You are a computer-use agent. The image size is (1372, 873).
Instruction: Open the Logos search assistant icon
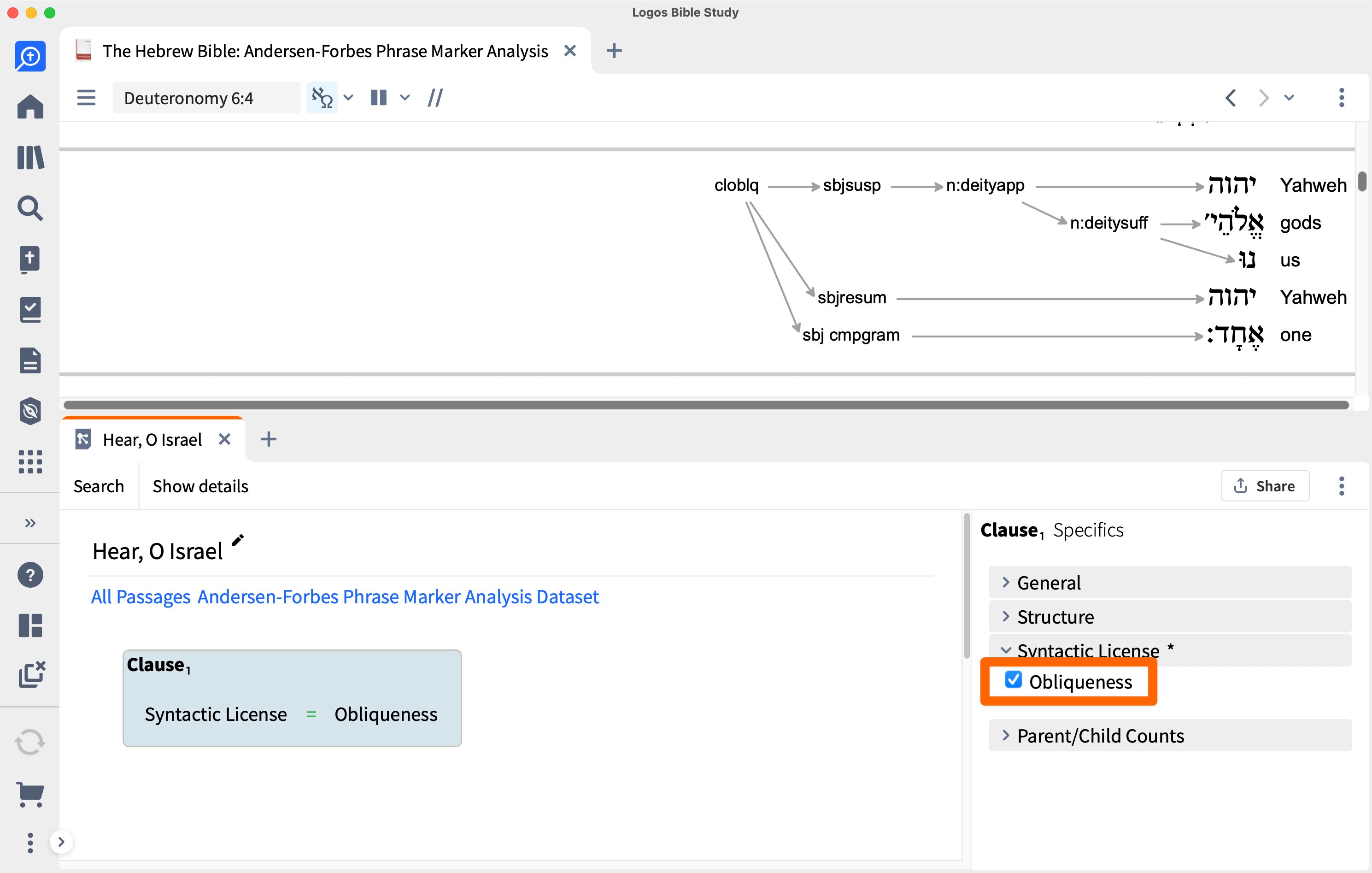pyautogui.click(x=30, y=56)
